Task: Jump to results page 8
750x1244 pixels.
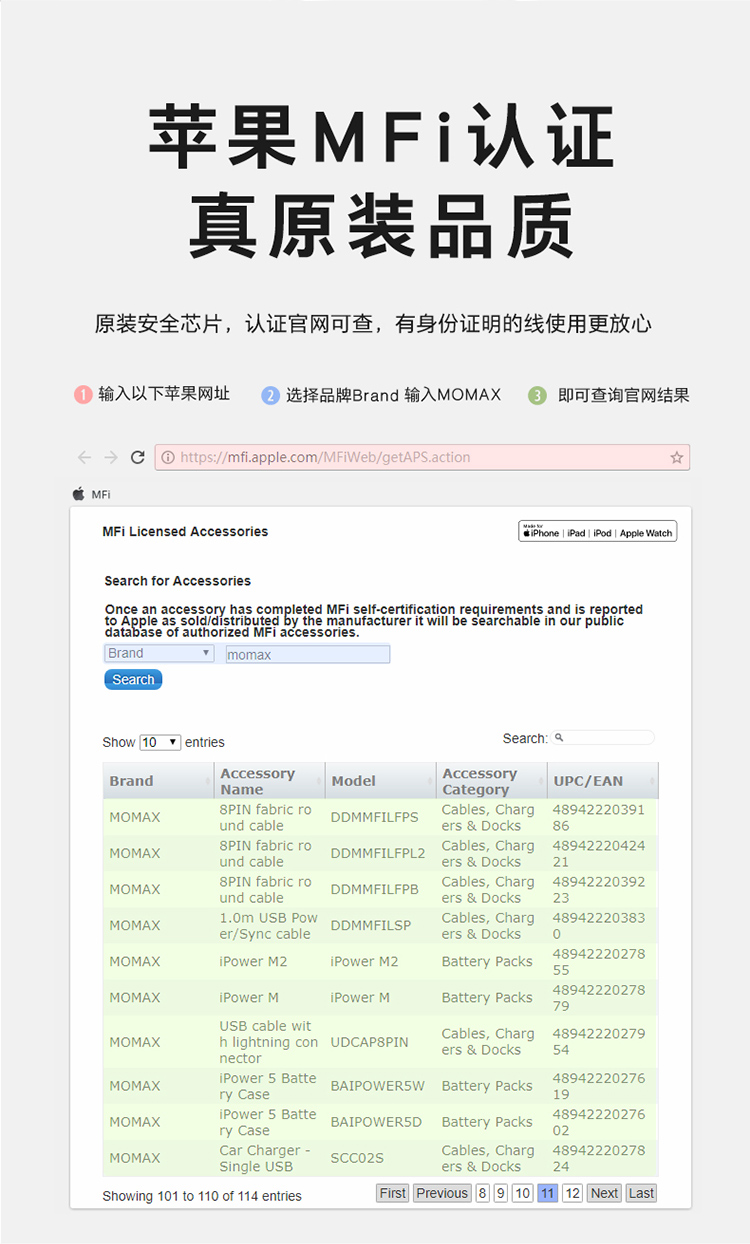Action: coord(483,1193)
